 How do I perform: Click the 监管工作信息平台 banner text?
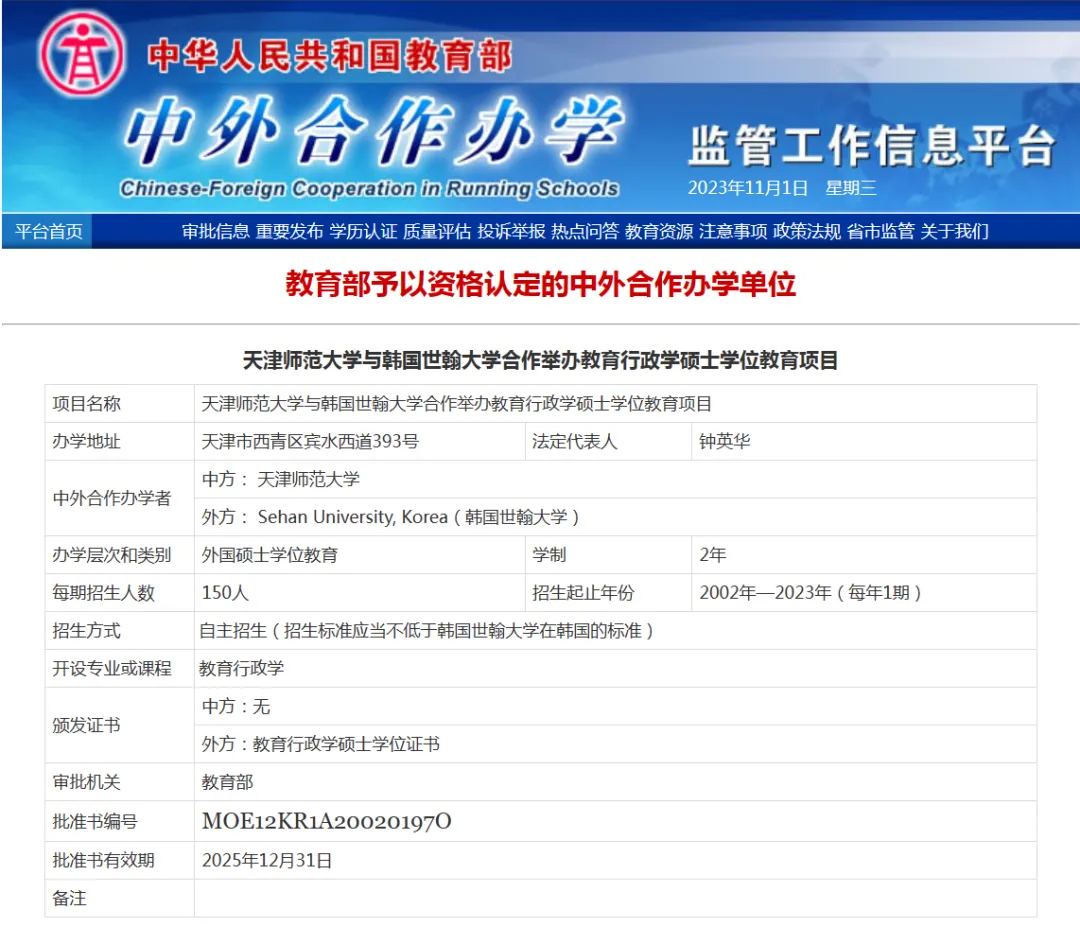pos(871,146)
